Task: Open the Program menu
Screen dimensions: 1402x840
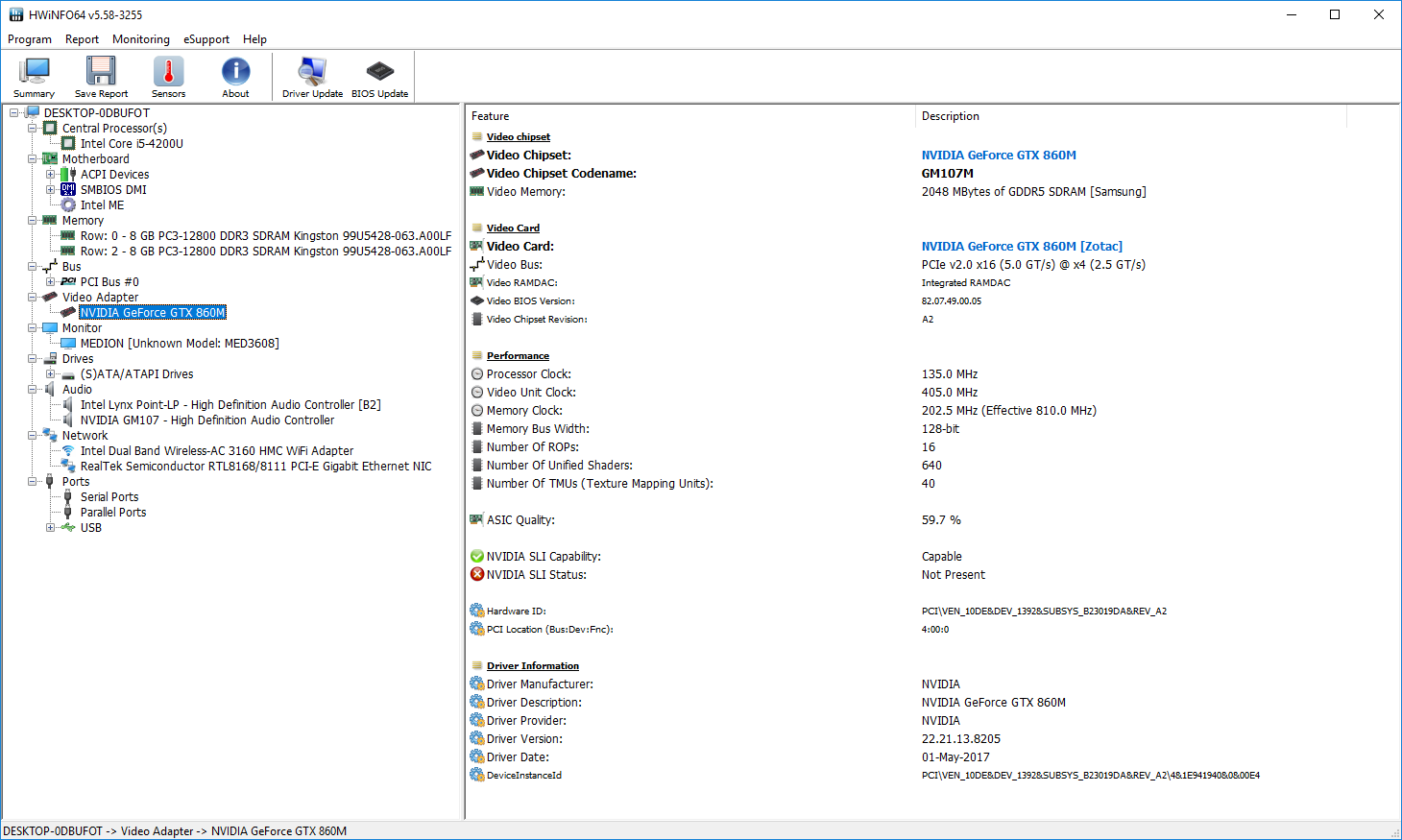Action: tap(30, 39)
